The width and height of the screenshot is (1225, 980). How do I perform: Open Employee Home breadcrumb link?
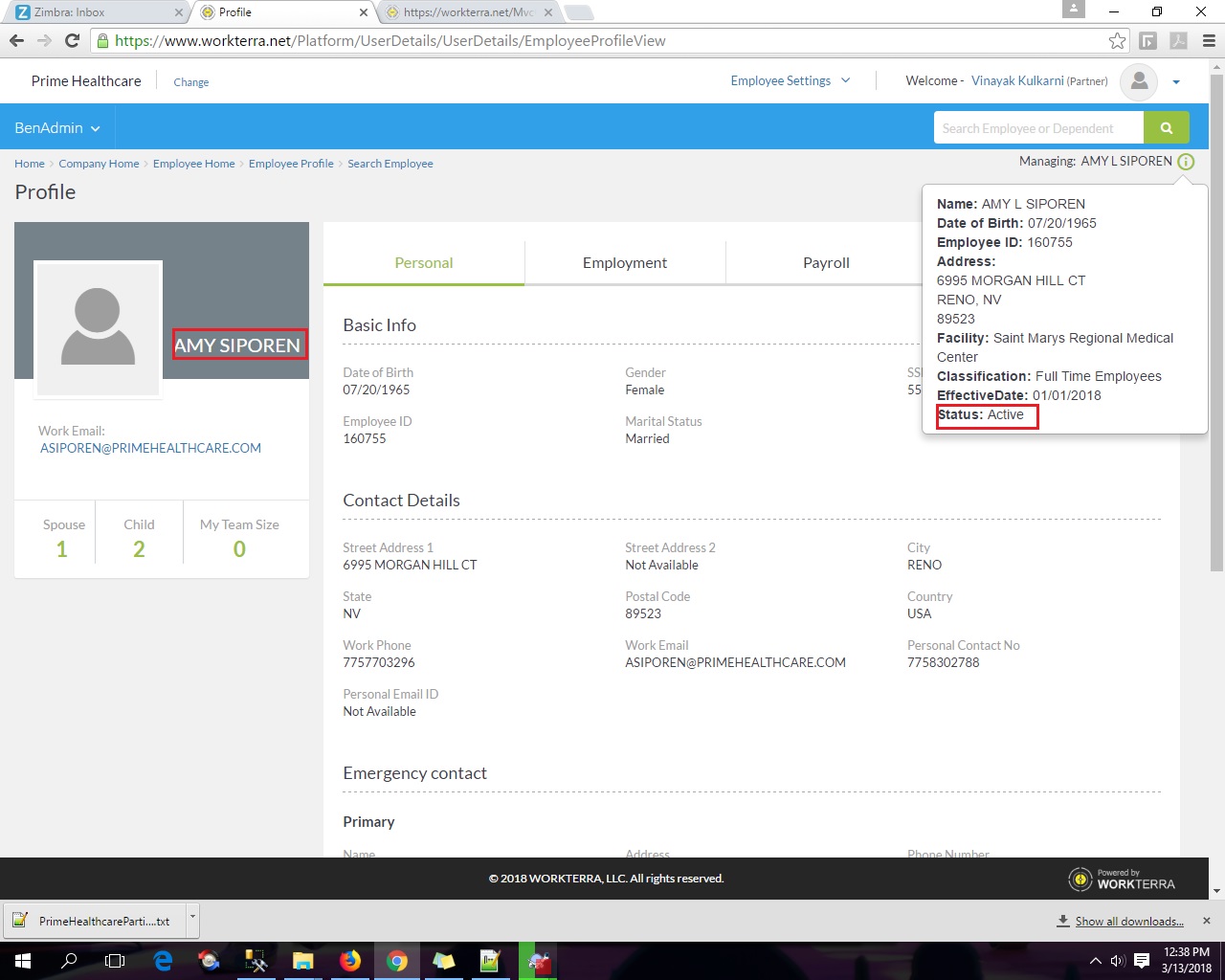(193, 164)
